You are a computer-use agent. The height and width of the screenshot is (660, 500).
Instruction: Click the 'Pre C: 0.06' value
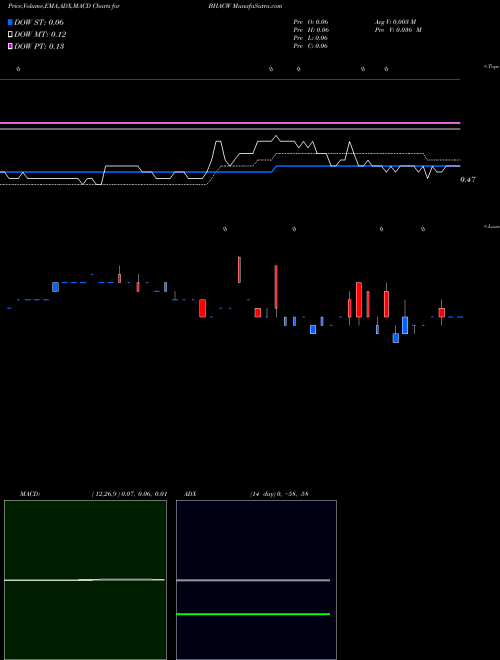click(311, 46)
